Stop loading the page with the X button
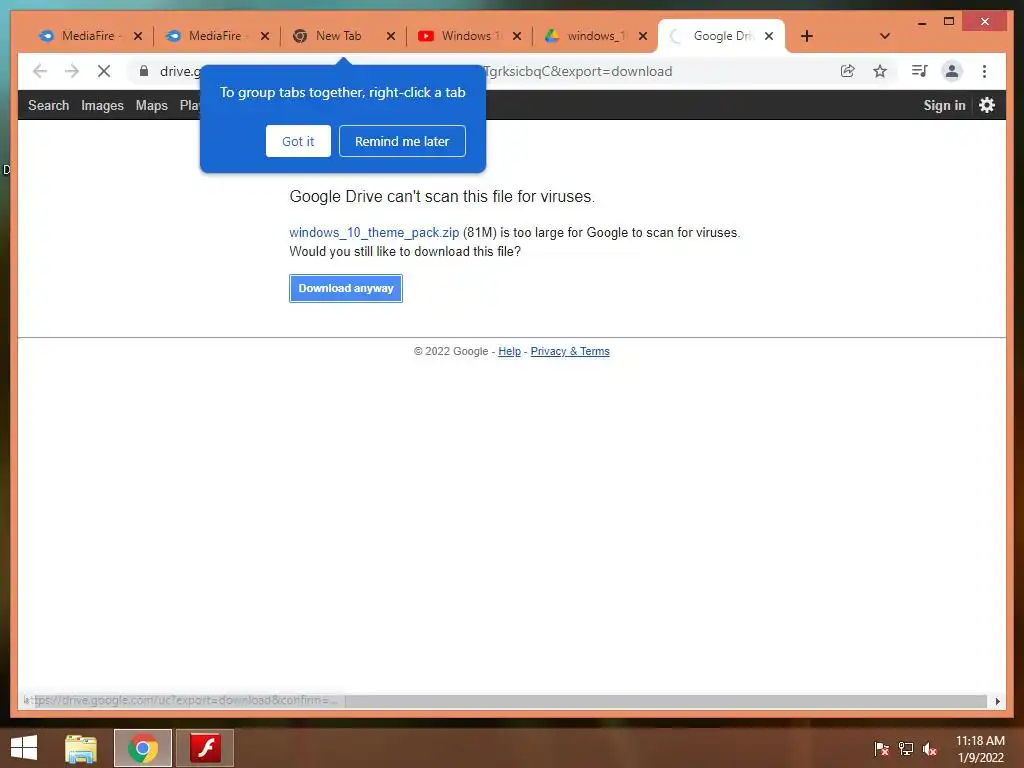1024x768 pixels. (104, 71)
